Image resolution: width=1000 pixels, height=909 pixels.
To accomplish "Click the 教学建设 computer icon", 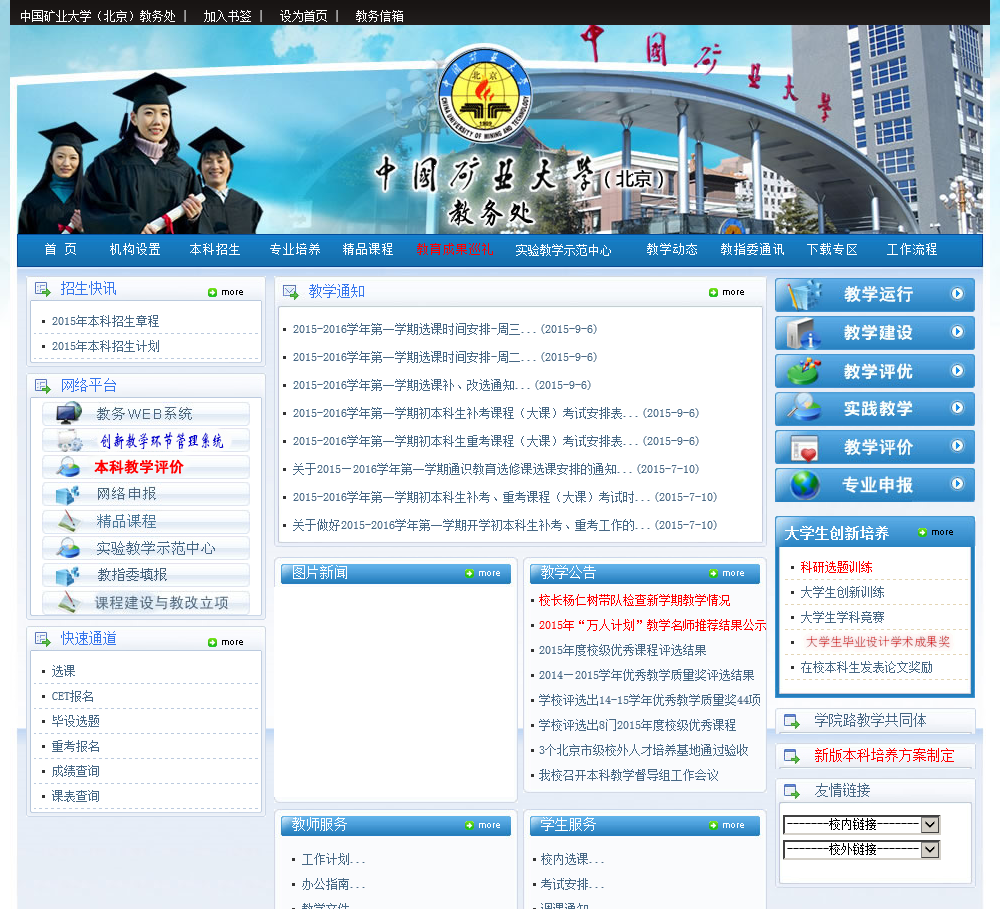I will coord(803,333).
